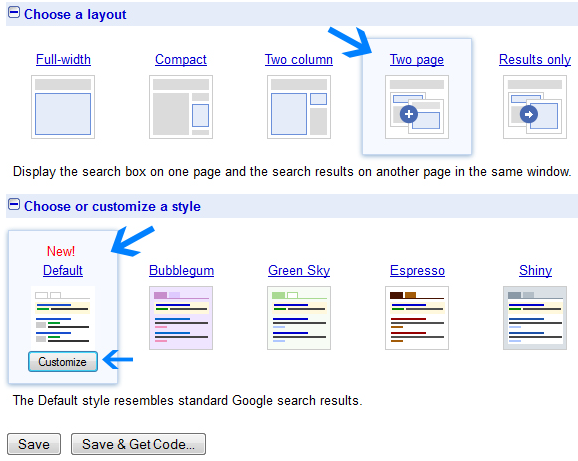
Task: Click the Save & Get Code button
Action: pos(138,444)
